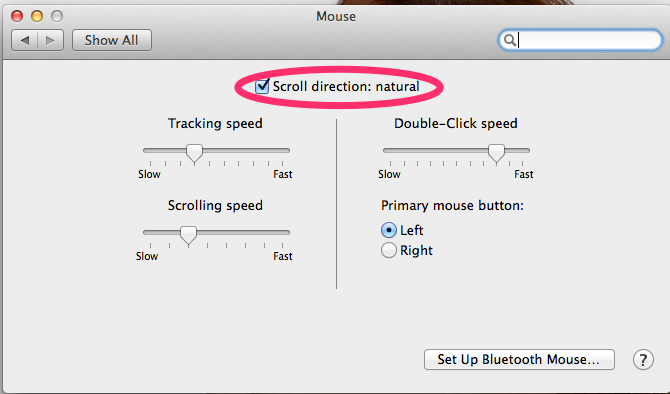This screenshot has height=394, width=670.
Task: Open help with the question mark button
Action: [643, 359]
